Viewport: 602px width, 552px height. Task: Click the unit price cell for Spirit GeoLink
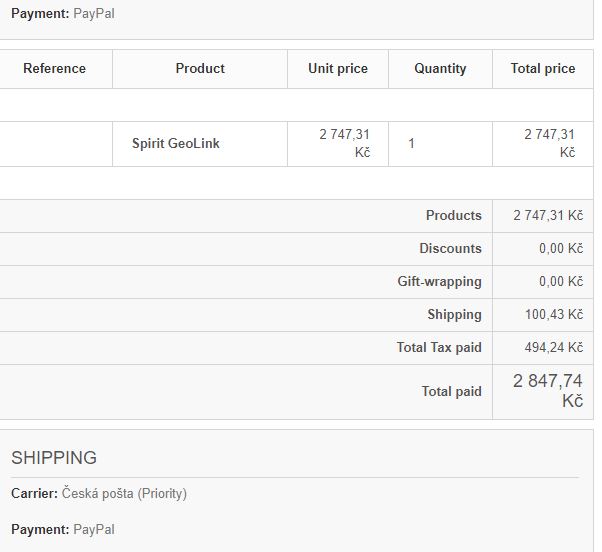click(x=345, y=144)
